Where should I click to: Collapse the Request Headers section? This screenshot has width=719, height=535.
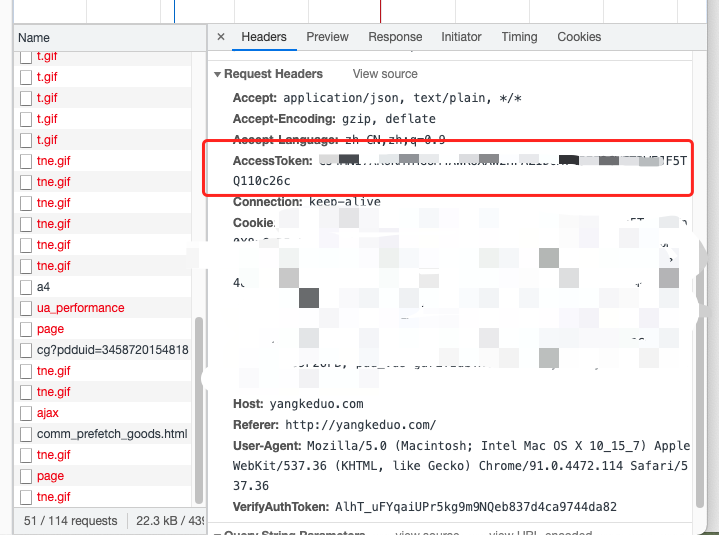pyautogui.click(x=217, y=75)
